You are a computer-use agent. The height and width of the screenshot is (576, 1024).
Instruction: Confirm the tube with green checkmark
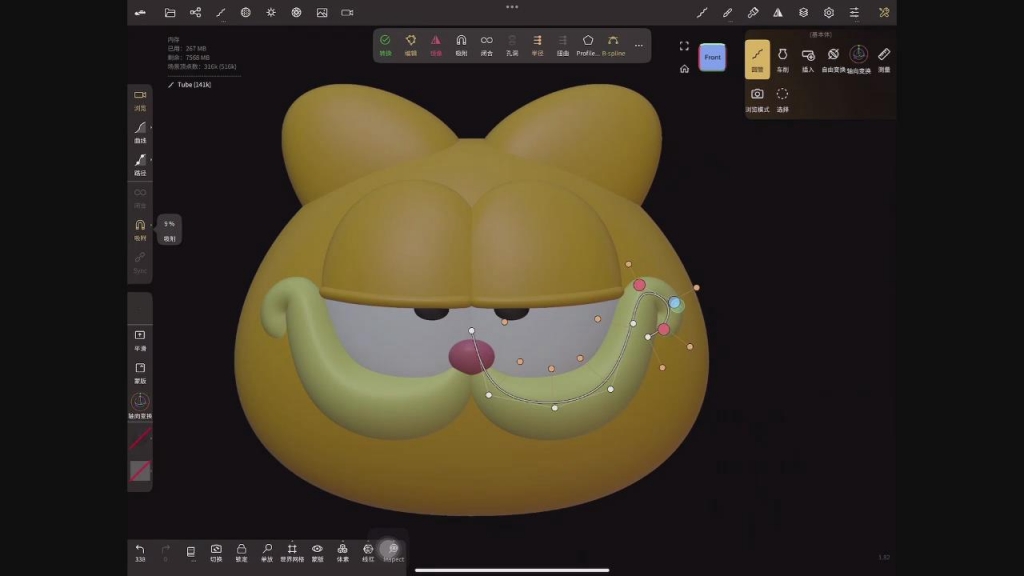385,45
